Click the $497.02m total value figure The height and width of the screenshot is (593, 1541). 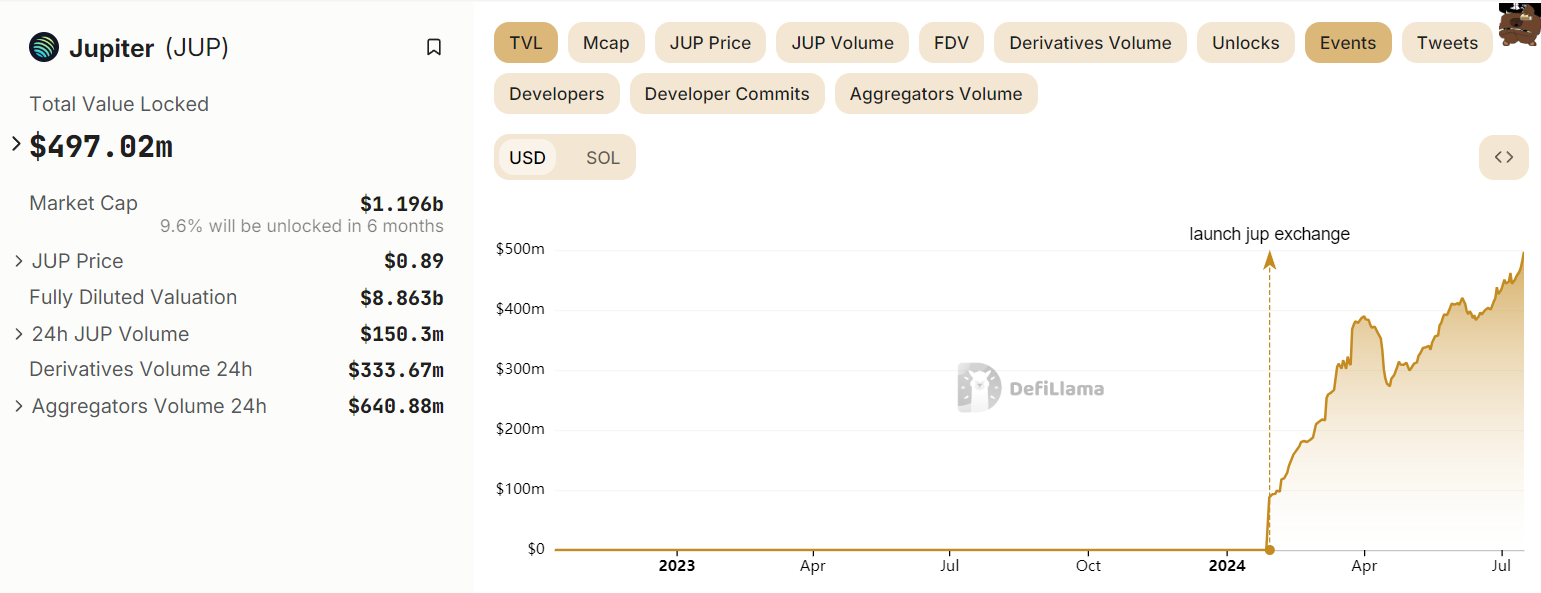[101, 147]
